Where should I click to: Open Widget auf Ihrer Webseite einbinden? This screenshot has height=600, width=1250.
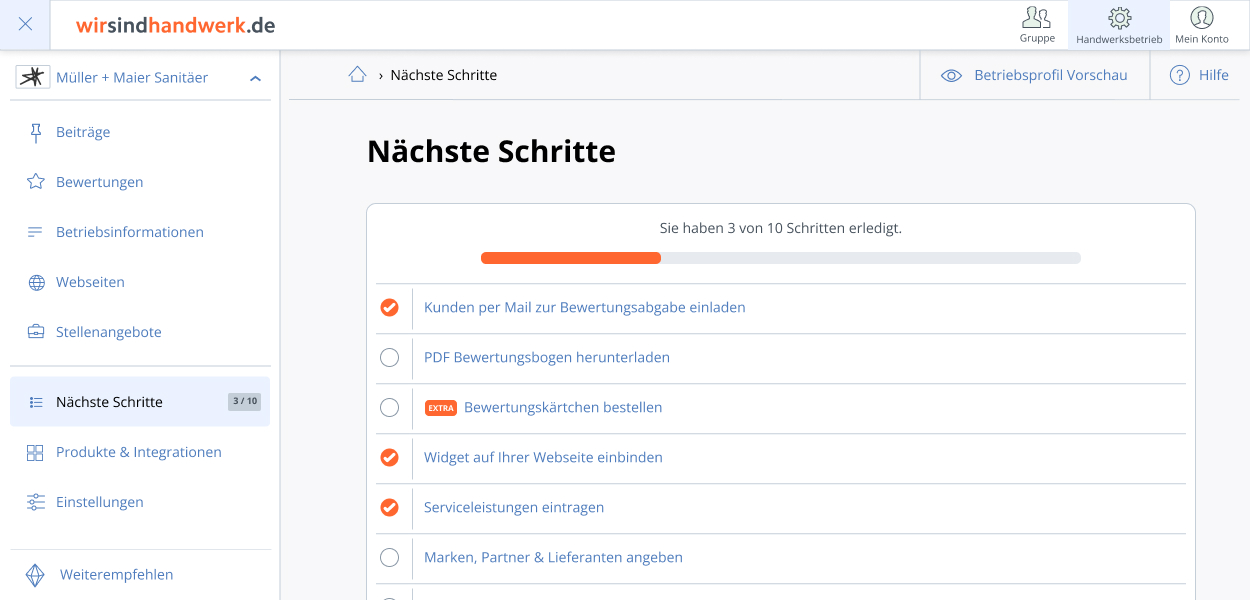(x=543, y=457)
